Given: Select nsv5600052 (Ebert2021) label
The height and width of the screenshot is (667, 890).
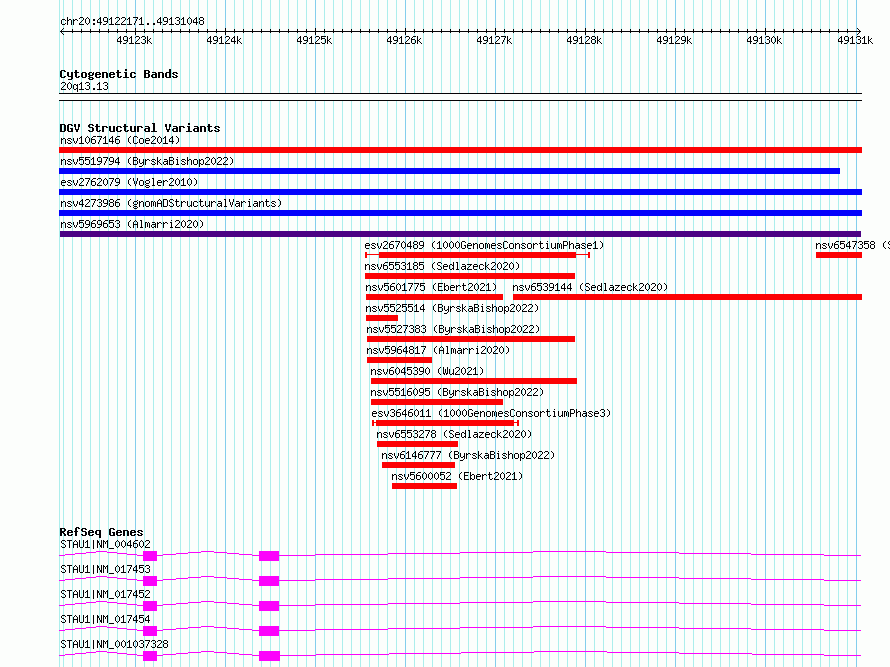Looking at the screenshot, I should [457, 476].
